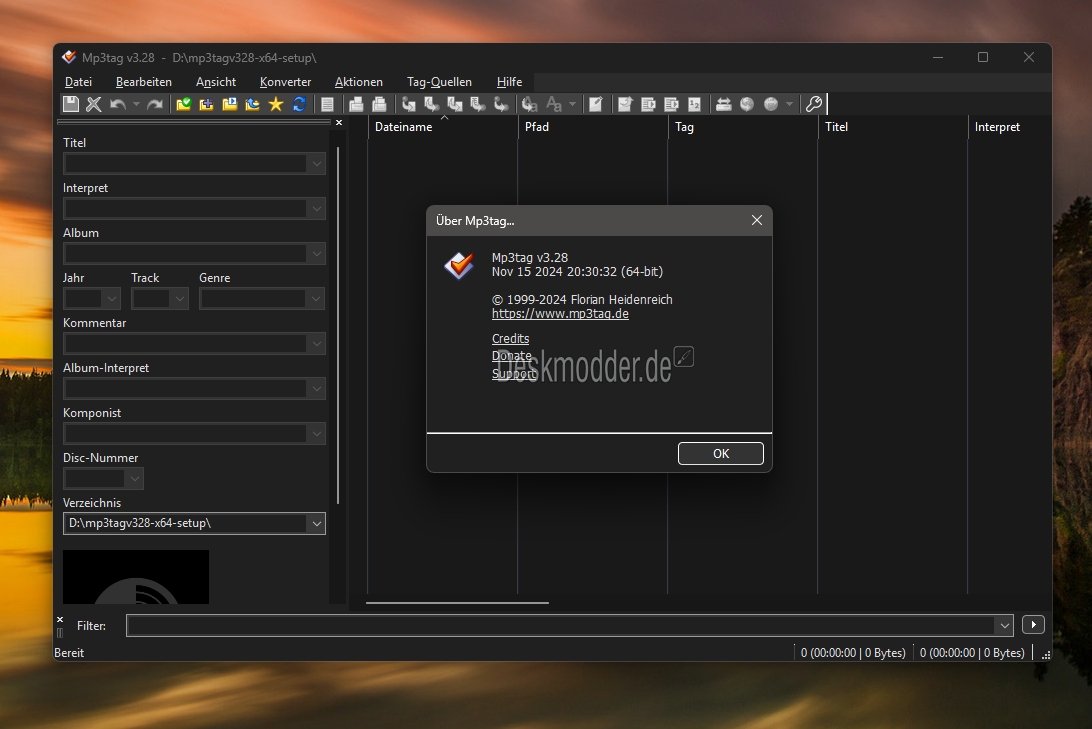Click the tag panel vertical scrollbar
The image size is (1092, 729).
[x=338, y=324]
